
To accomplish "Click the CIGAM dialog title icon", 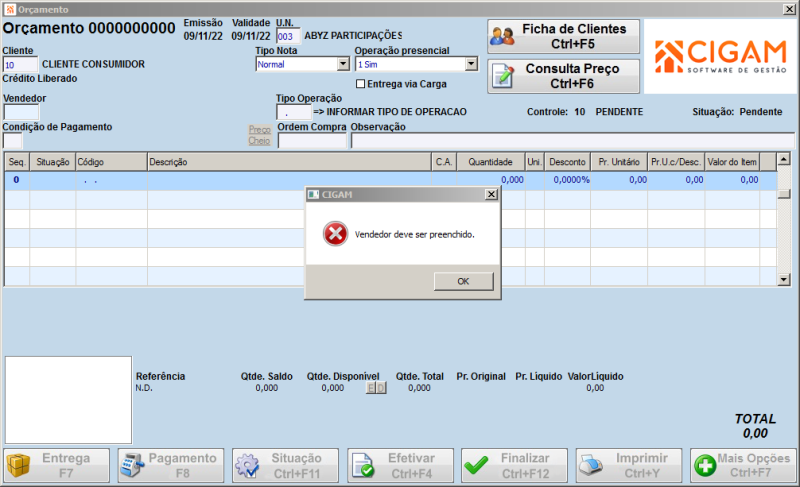I will point(313,194).
